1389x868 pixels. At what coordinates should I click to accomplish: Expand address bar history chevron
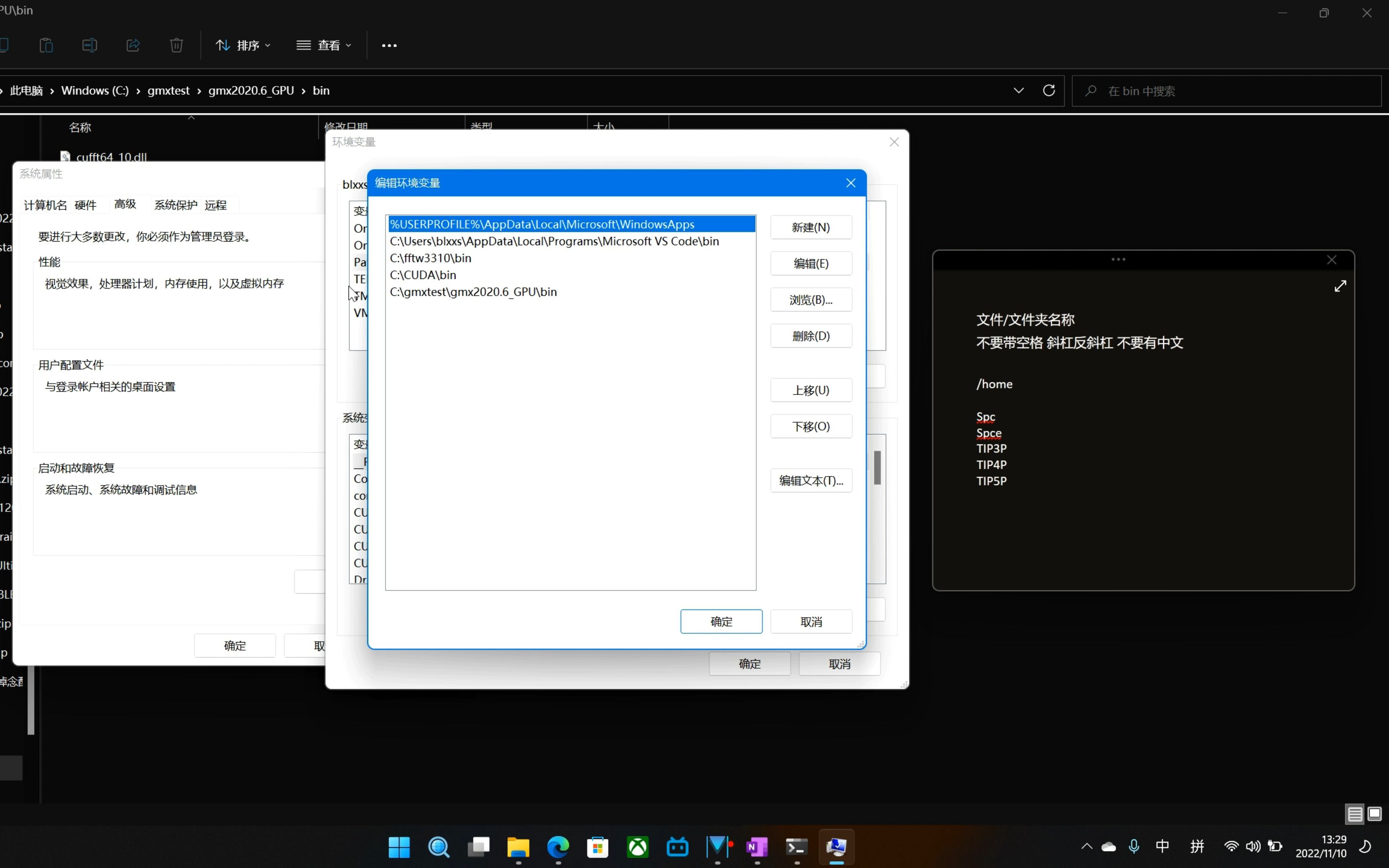pyautogui.click(x=1018, y=91)
